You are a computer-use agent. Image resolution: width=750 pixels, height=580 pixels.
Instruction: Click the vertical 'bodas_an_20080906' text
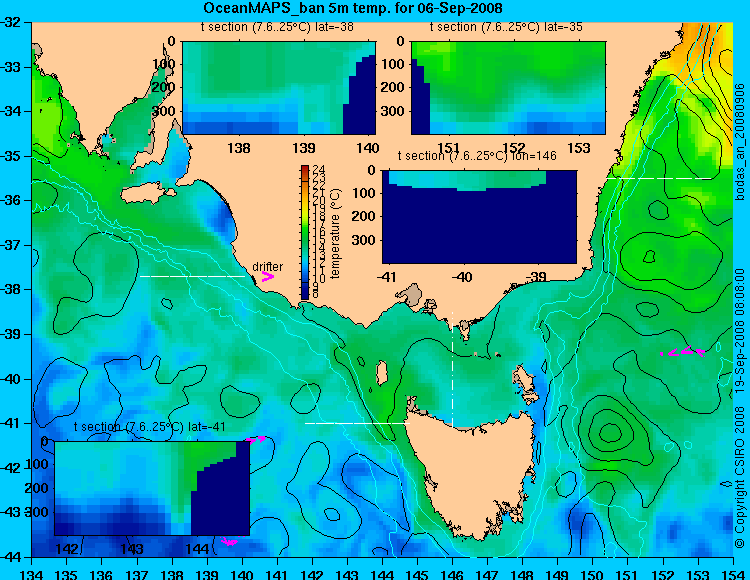(x=740, y=142)
